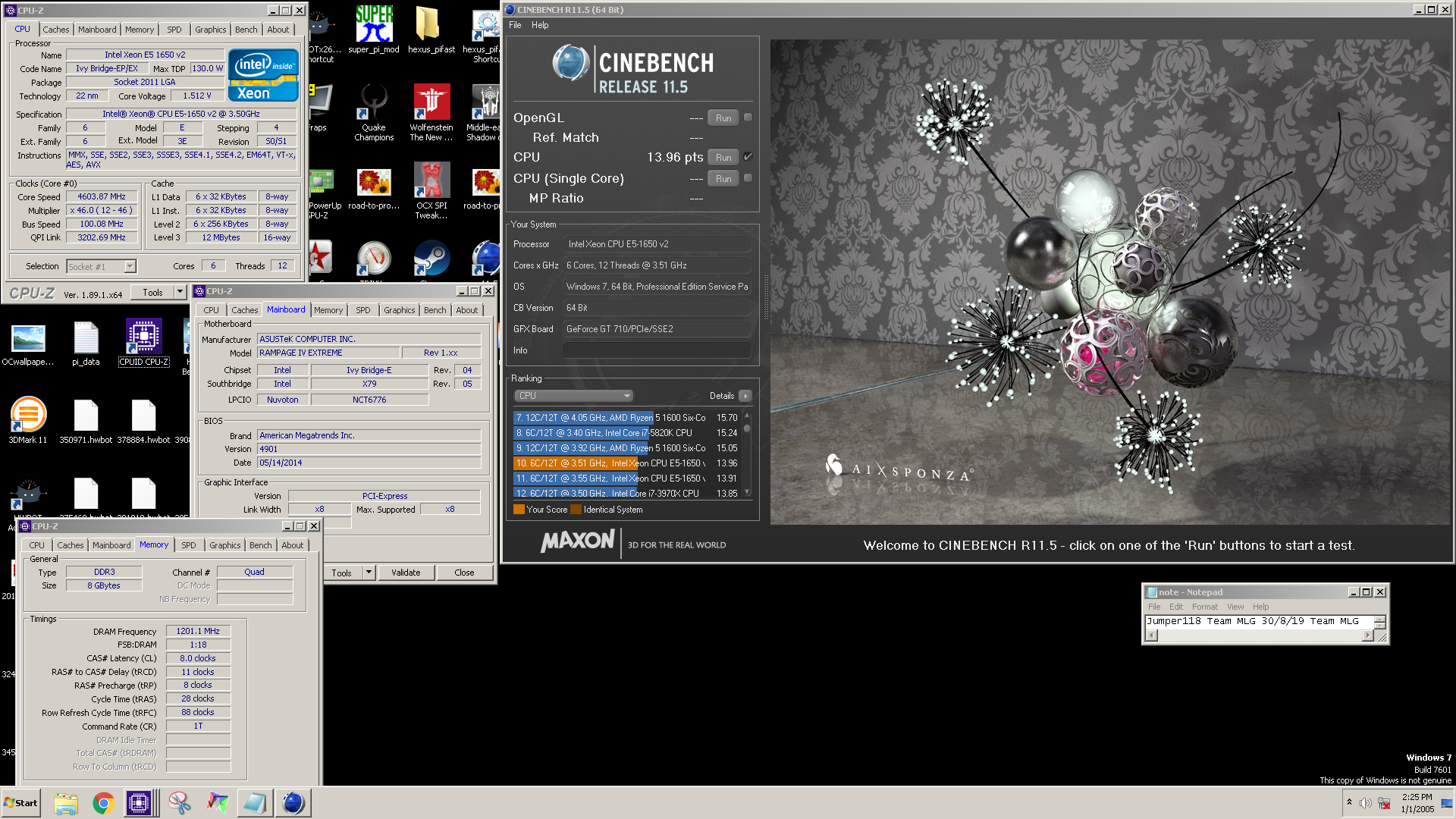
Task: Open Windows Explorer from taskbar
Action: click(x=66, y=803)
